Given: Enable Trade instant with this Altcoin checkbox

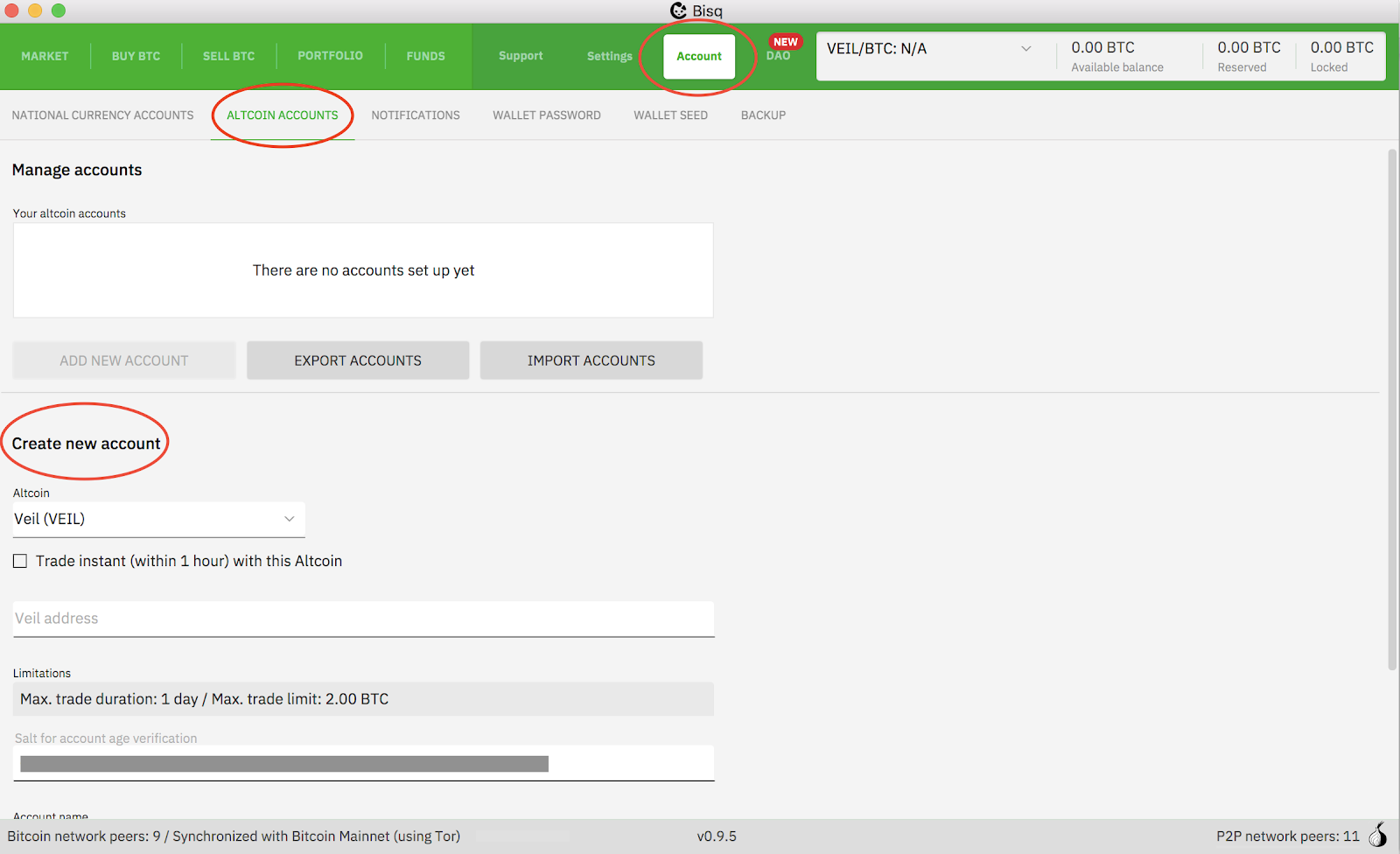Looking at the screenshot, I should coord(20,561).
